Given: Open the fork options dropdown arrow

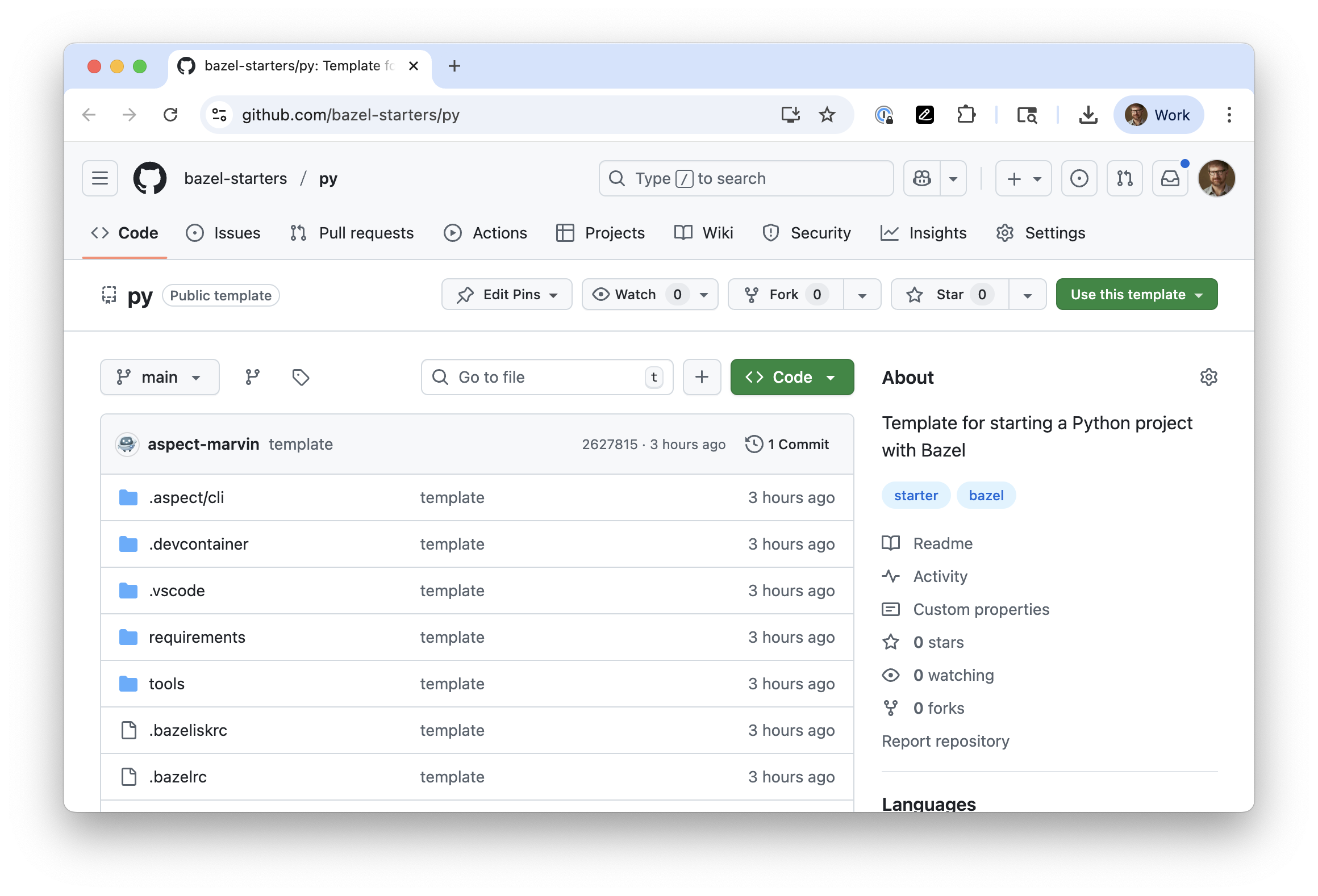Looking at the screenshot, I should pyautogui.click(x=862, y=294).
